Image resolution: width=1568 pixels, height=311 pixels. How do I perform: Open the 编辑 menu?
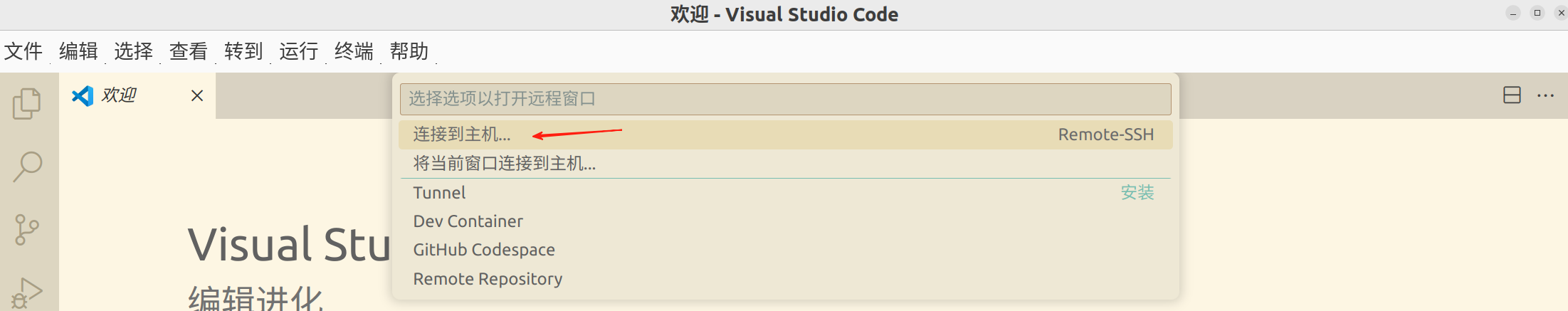78,51
